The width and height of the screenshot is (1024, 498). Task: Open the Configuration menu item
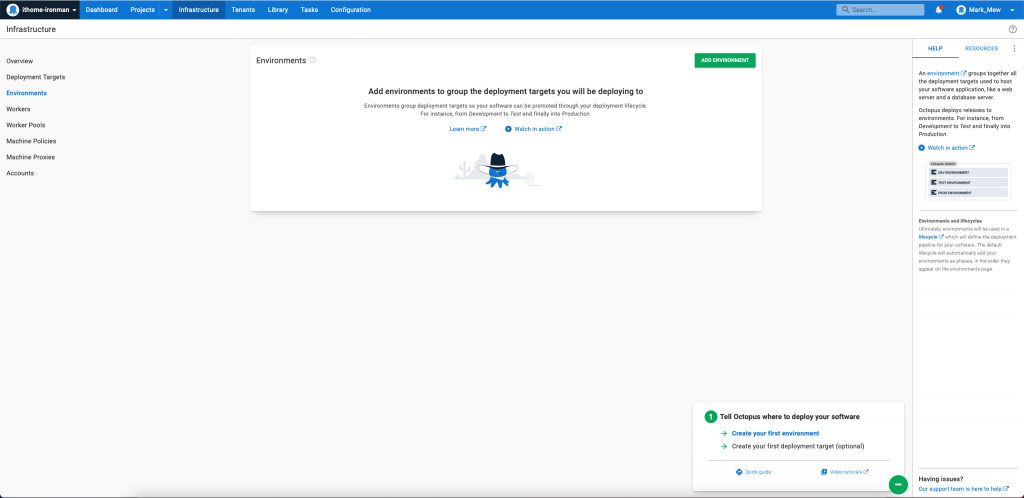tap(351, 10)
